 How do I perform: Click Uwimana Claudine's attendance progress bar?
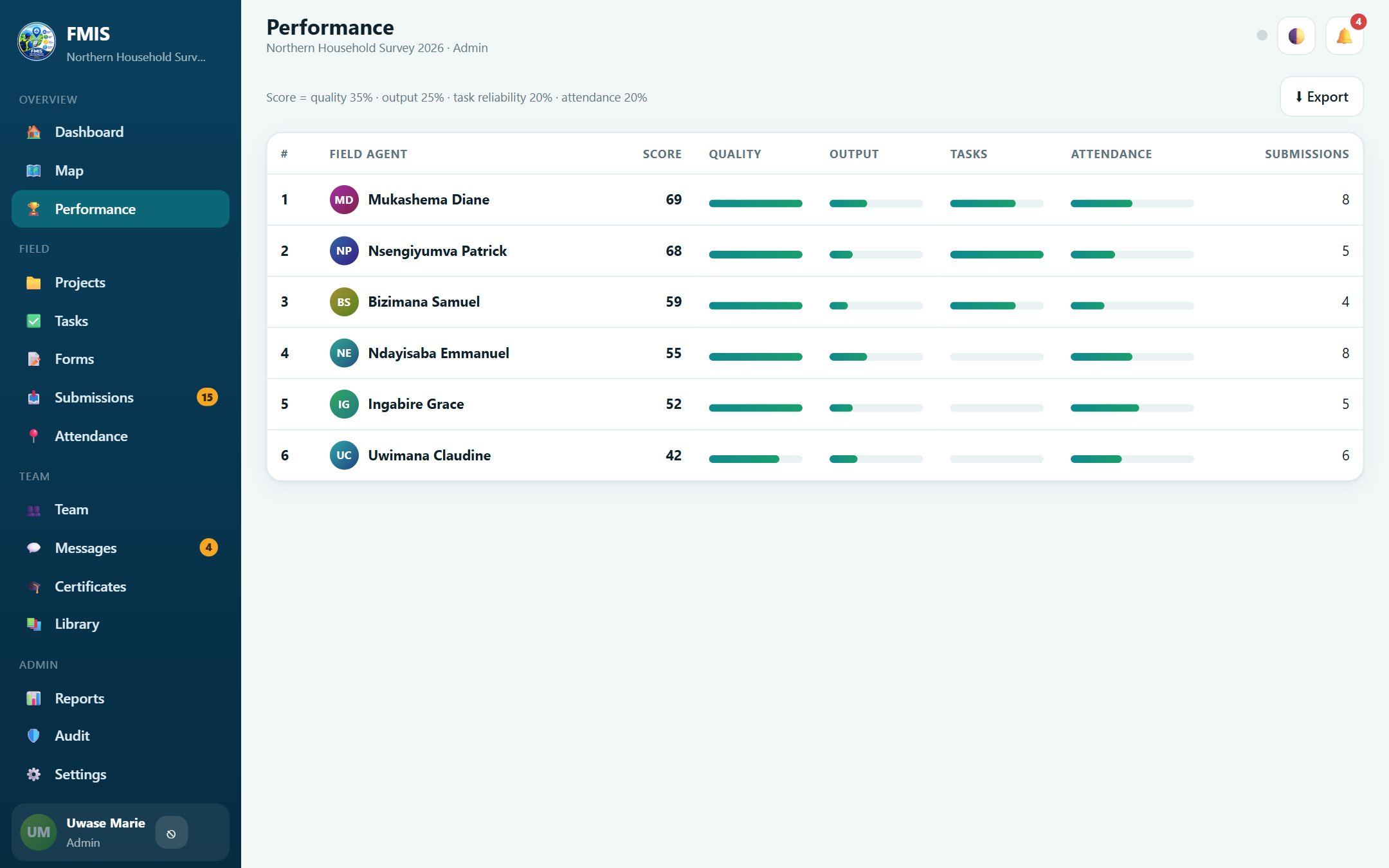pos(1132,459)
